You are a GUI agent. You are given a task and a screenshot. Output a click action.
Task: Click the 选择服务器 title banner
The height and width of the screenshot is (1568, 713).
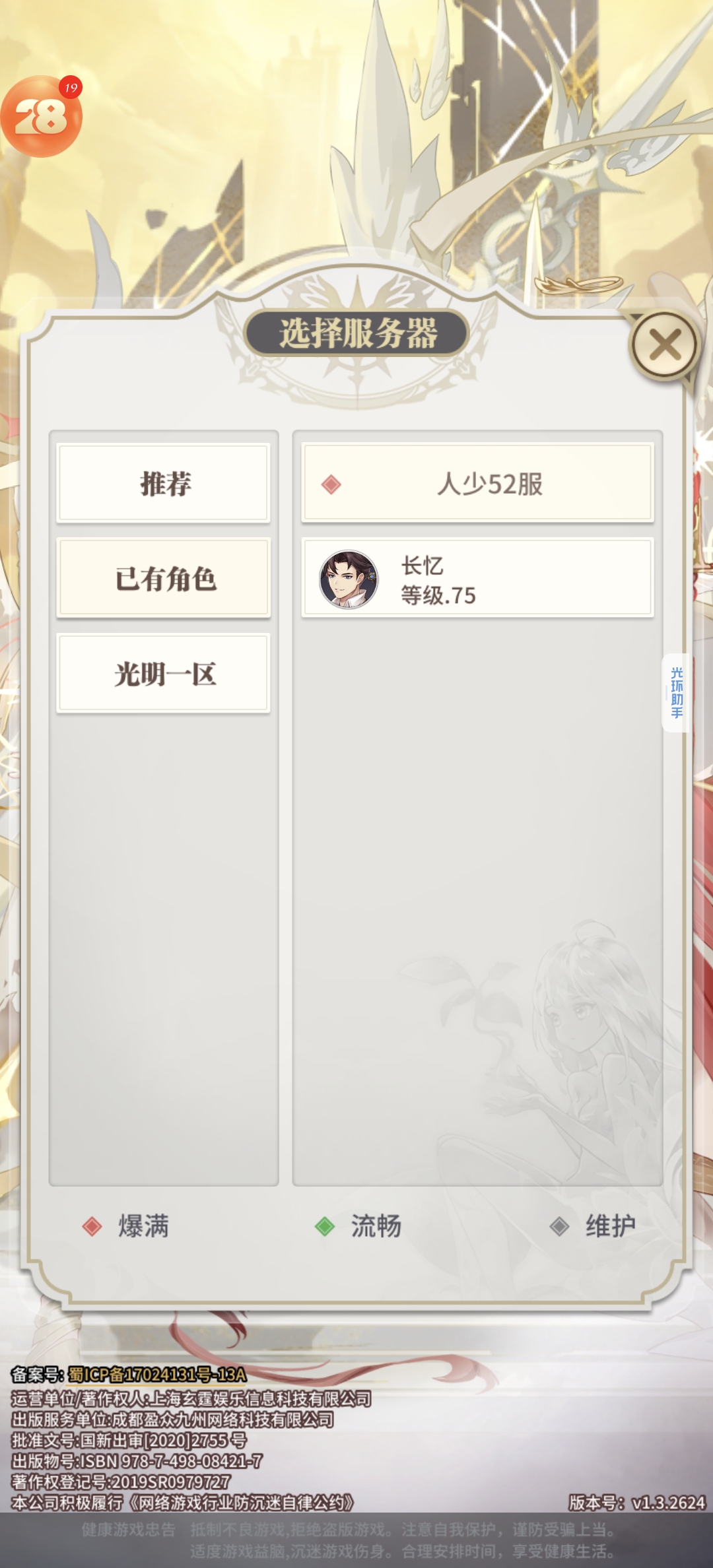357,333
